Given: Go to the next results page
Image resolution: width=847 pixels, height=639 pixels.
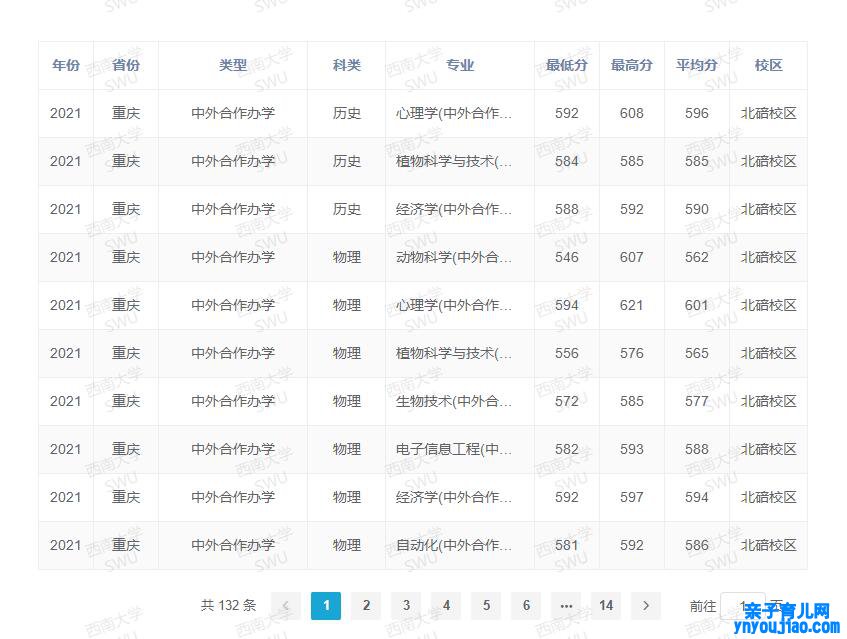Looking at the screenshot, I should pos(646,605).
